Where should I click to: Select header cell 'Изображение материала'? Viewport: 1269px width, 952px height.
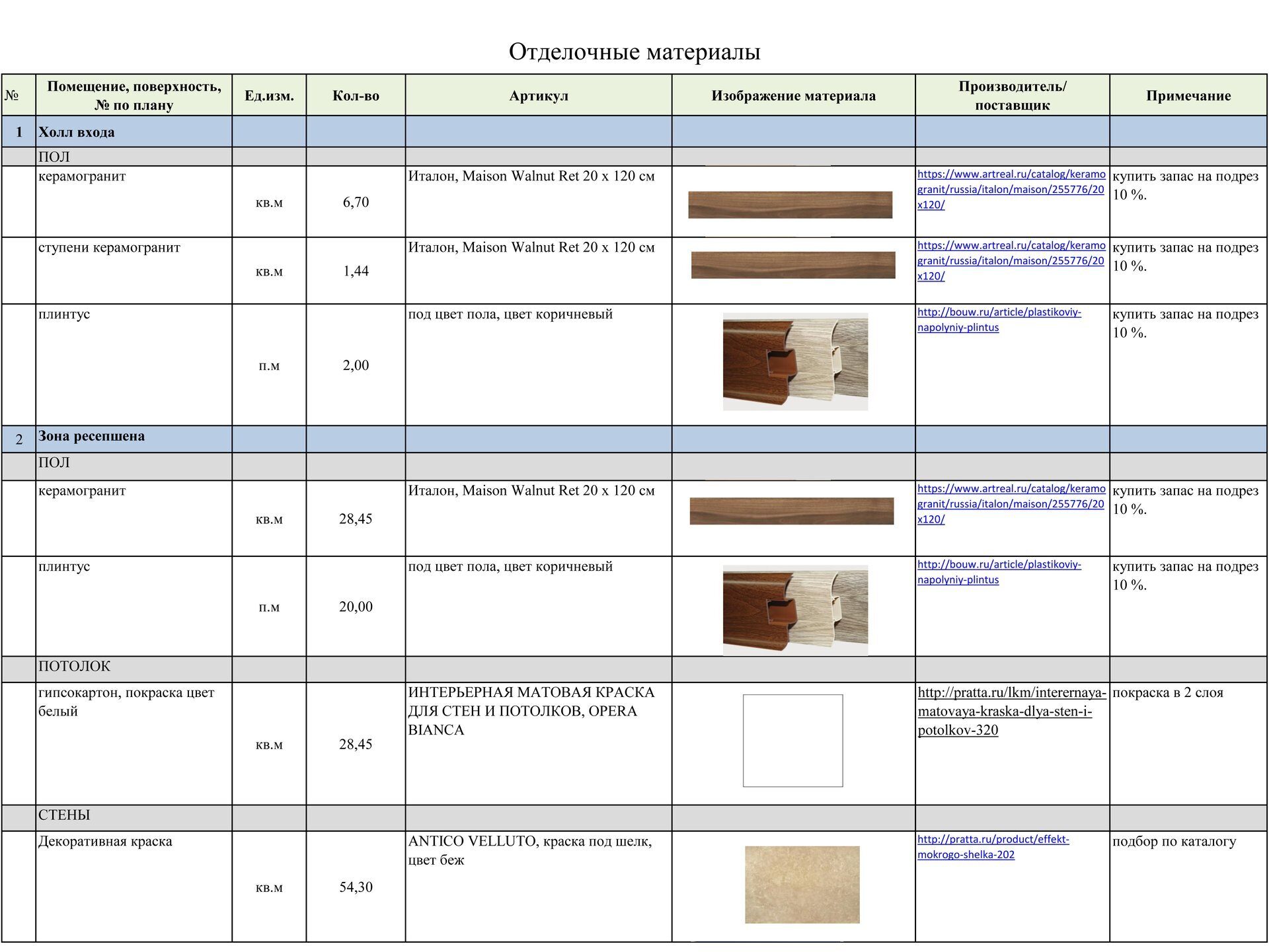point(794,96)
